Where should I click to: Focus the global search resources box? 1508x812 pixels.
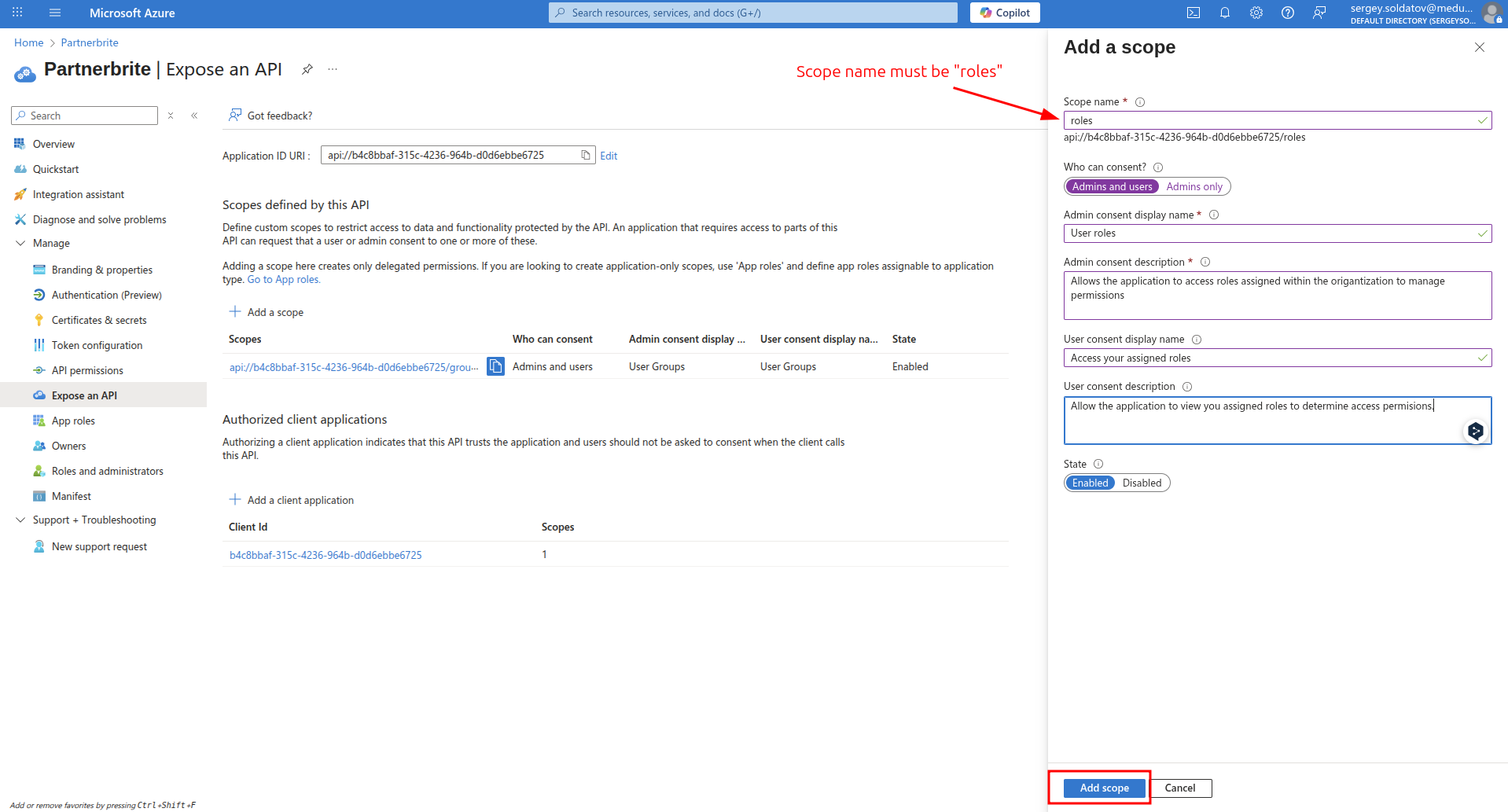pyautogui.click(x=753, y=13)
